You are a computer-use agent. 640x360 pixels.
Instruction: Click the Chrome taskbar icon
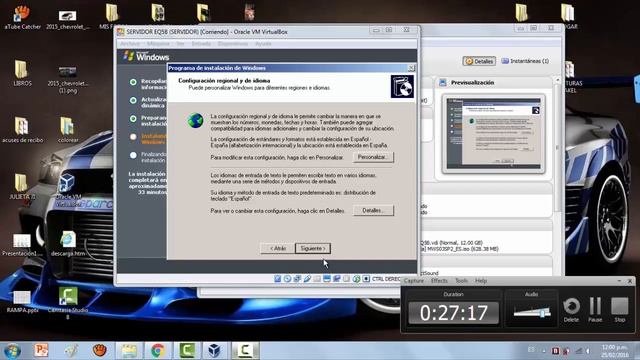pyautogui.click(x=158, y=350)
